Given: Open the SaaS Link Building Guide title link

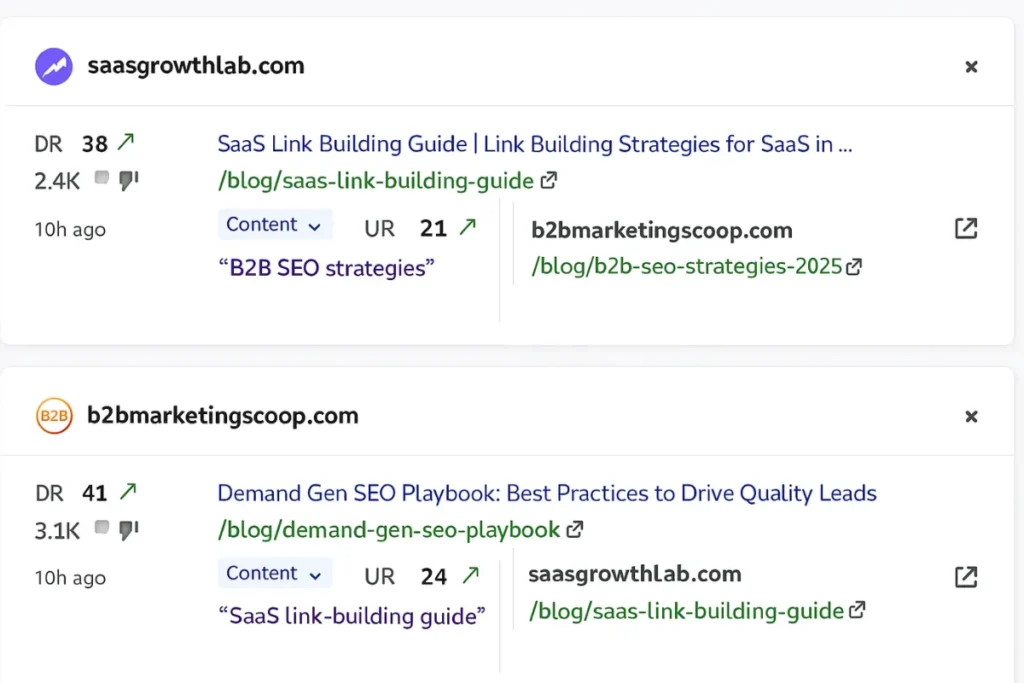Looking at the screenshot, I should (x=535, y=144).
